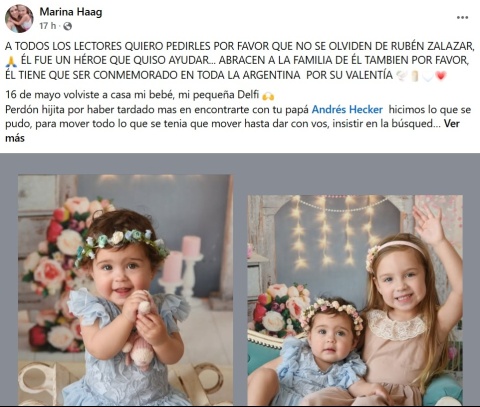Click the dove emoji in the post
Screen dimensions: 480x407
pyautogui.click(x=401, y=76)
